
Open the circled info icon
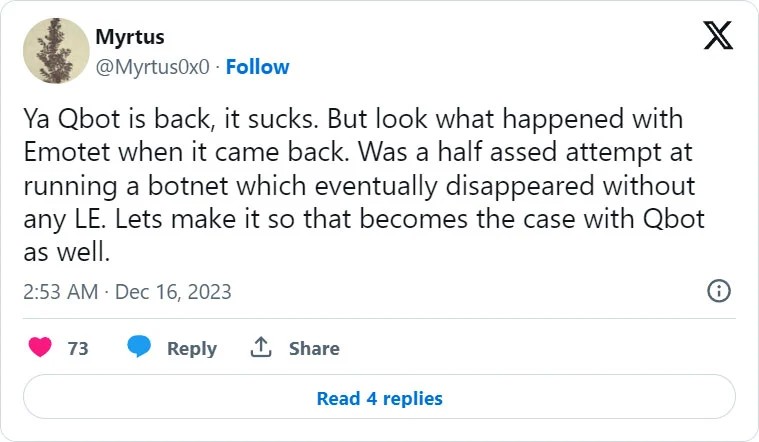coord(718,291)
